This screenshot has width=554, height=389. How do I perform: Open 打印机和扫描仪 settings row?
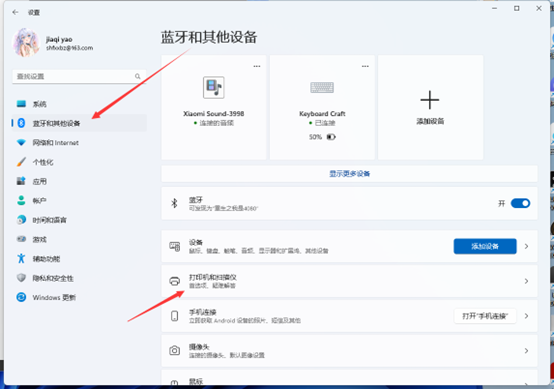tap(349, 281)
